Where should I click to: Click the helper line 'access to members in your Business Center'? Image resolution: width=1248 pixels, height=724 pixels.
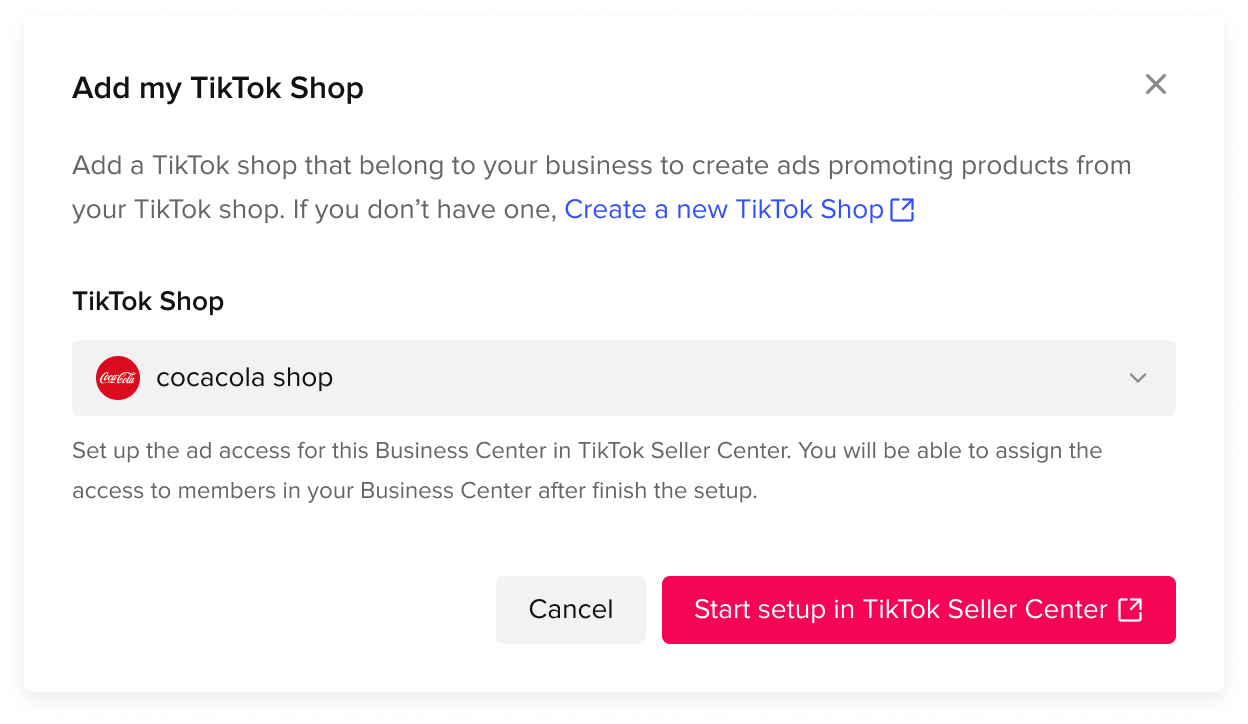pos(414,492)
